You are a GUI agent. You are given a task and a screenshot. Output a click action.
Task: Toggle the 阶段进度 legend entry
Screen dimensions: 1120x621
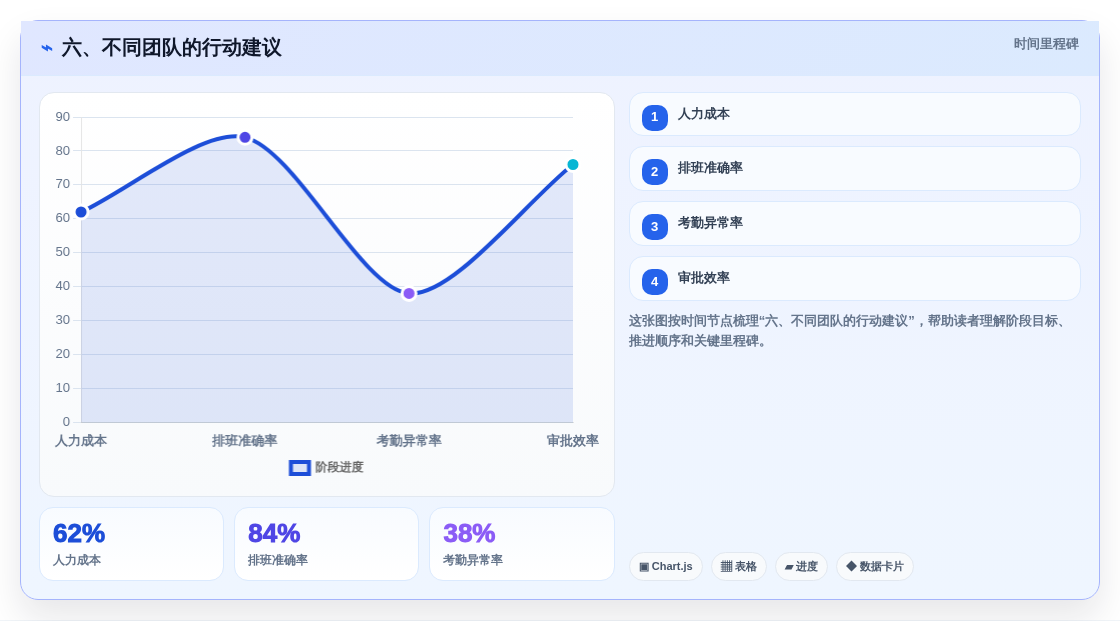(326, 467)
